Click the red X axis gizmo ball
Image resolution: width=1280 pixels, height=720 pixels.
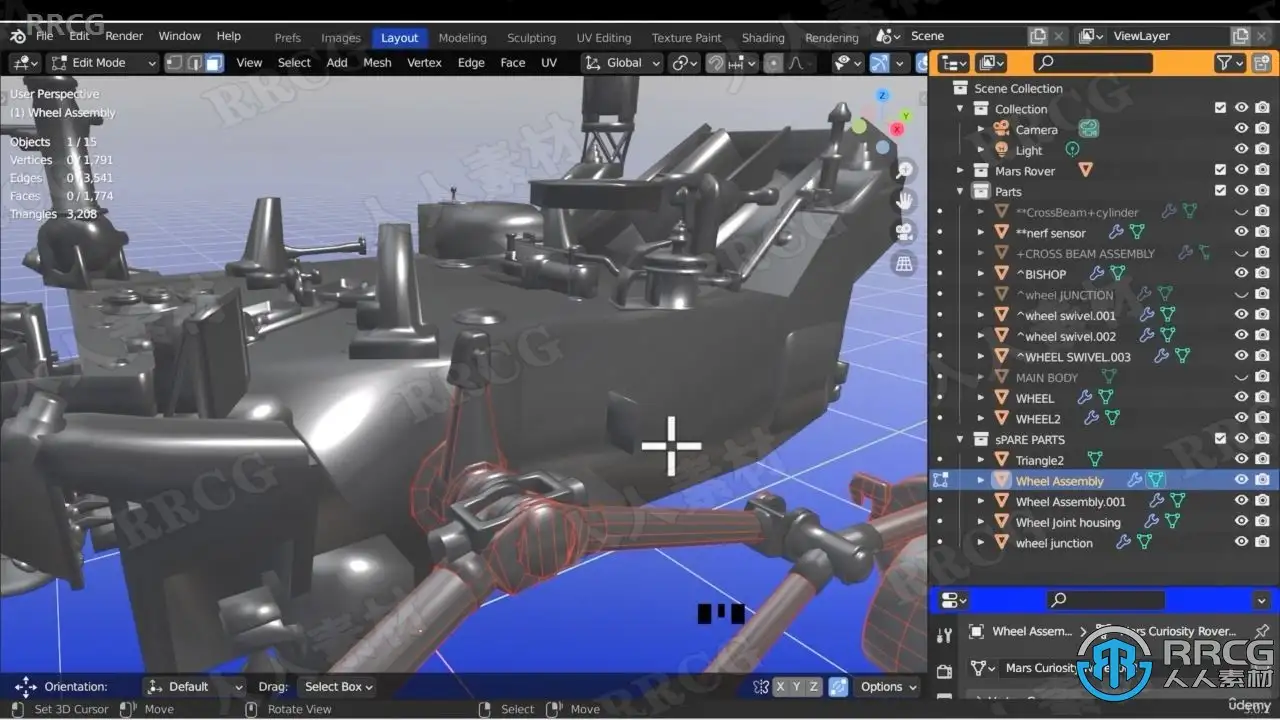pyautogui.click(x=897, y=130)
